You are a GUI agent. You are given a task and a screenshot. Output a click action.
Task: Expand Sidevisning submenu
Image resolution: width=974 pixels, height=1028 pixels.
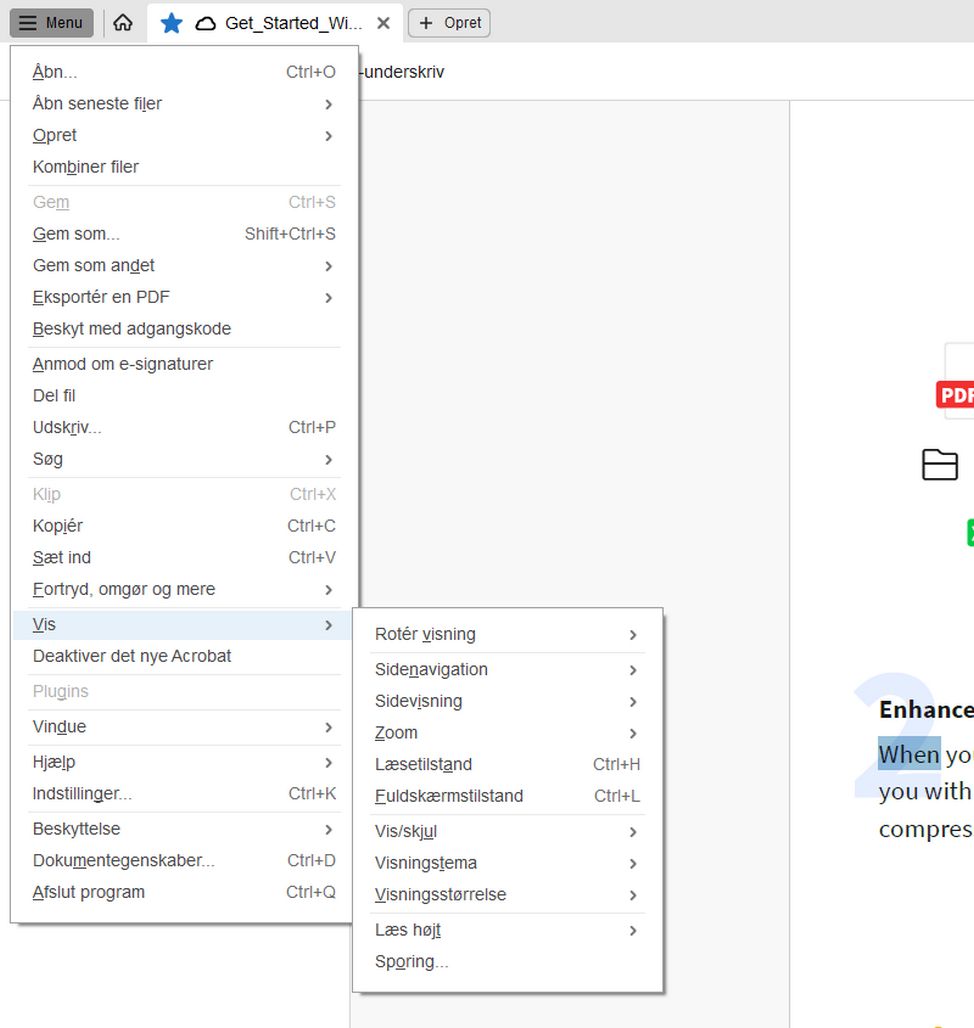(x=507, y=701)
